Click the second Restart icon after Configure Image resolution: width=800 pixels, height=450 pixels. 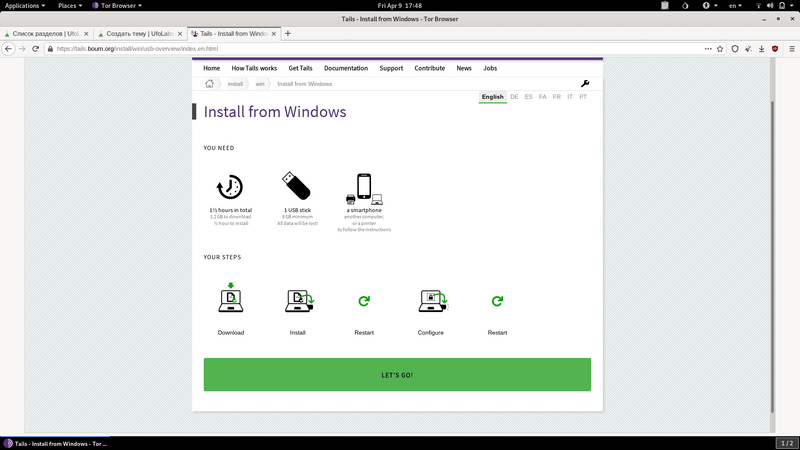click(x=497, y=301)
